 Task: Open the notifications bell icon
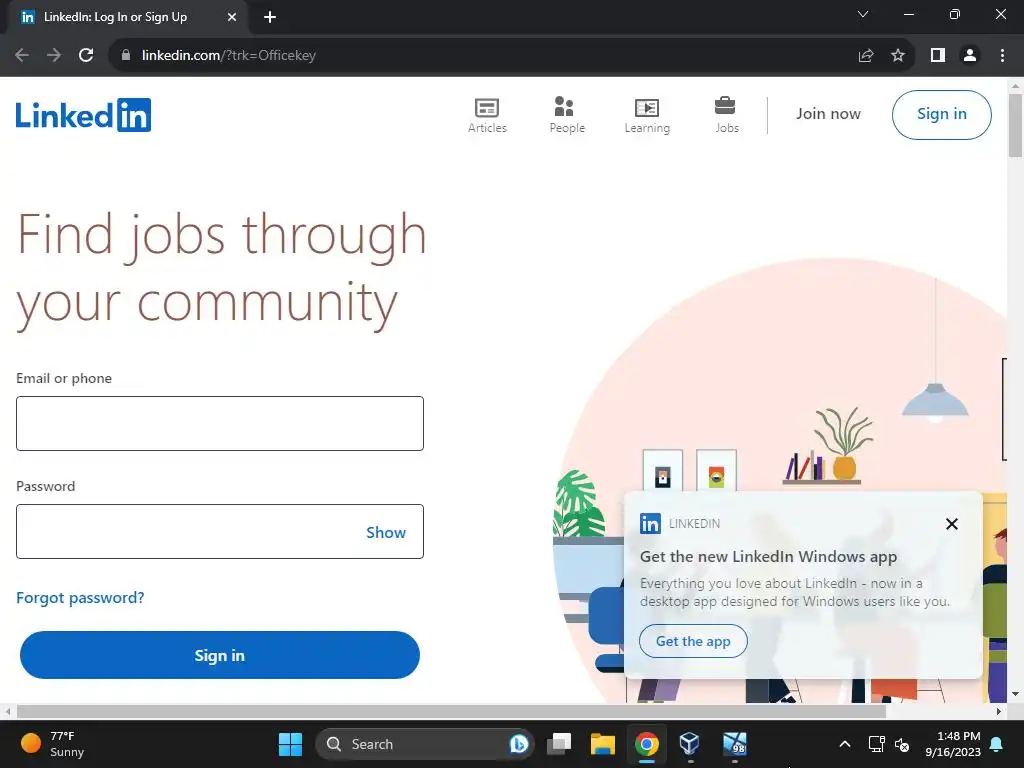(997, 744)
